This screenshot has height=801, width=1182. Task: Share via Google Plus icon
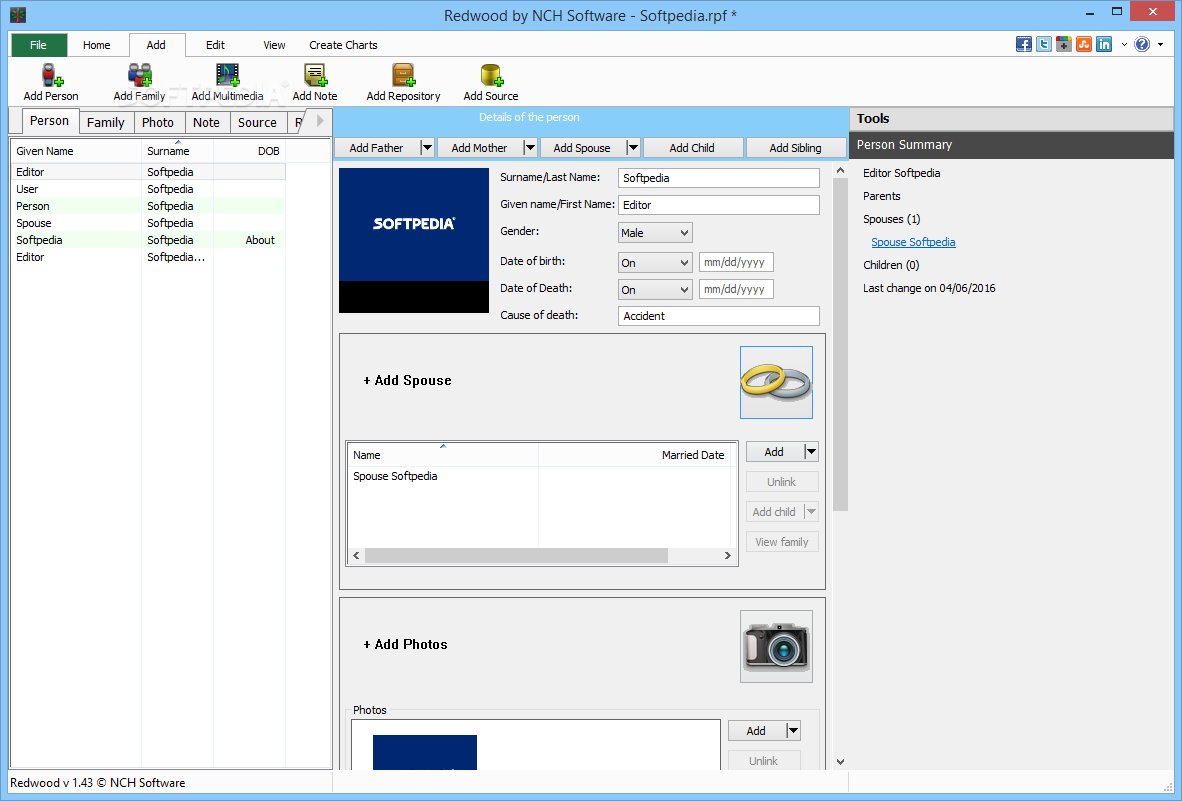point(1064,44)
